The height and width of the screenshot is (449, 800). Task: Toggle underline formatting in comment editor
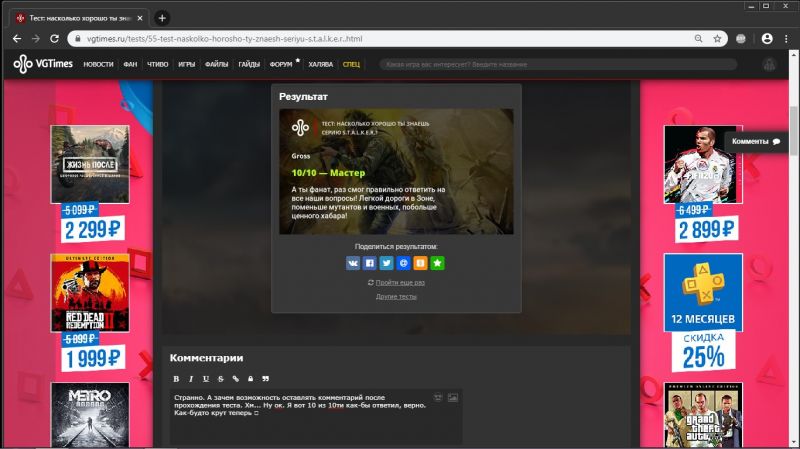[206, 379]
